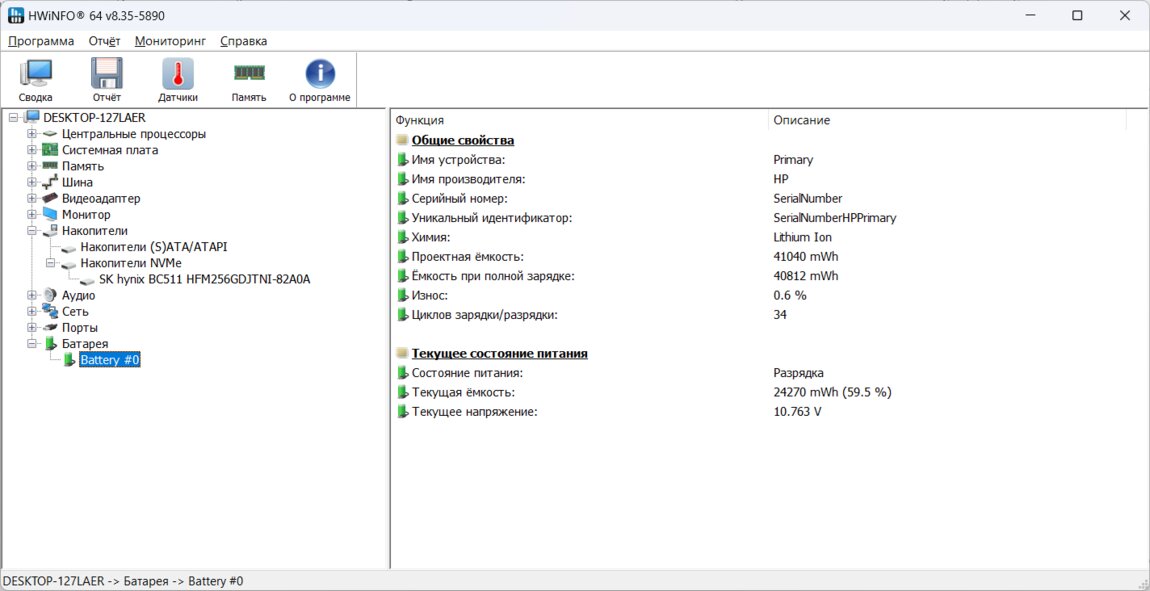Select the Battery #0 tree item
Viewport: 1150px width, 591px height.
(109, 360)
